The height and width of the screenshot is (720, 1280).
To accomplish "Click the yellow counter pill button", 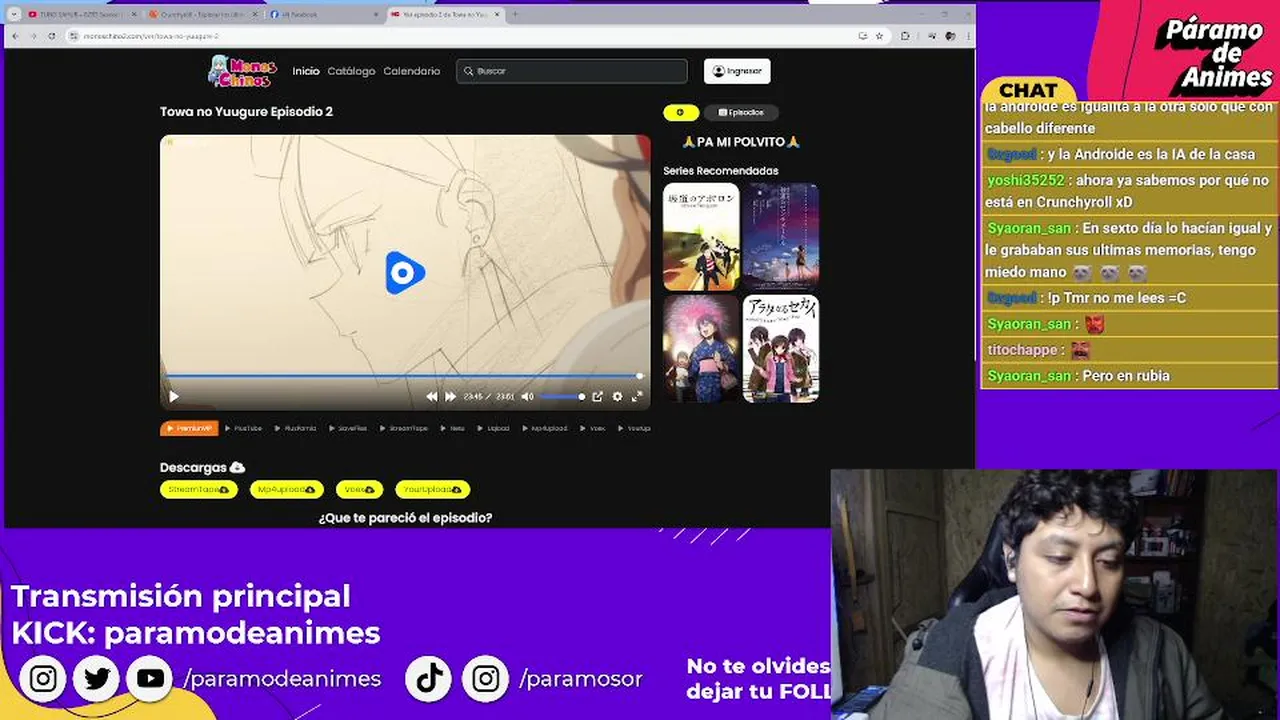I will (x=681, y=113).
